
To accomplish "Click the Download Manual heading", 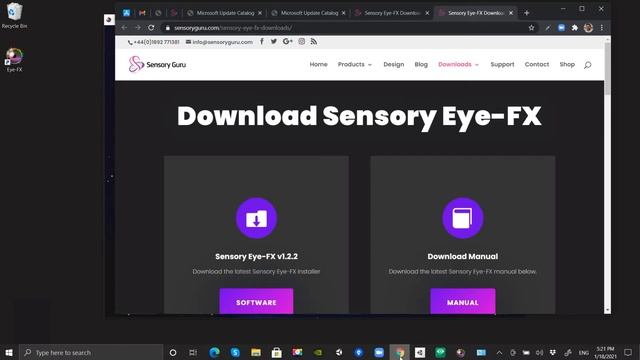I will (462, 256).
